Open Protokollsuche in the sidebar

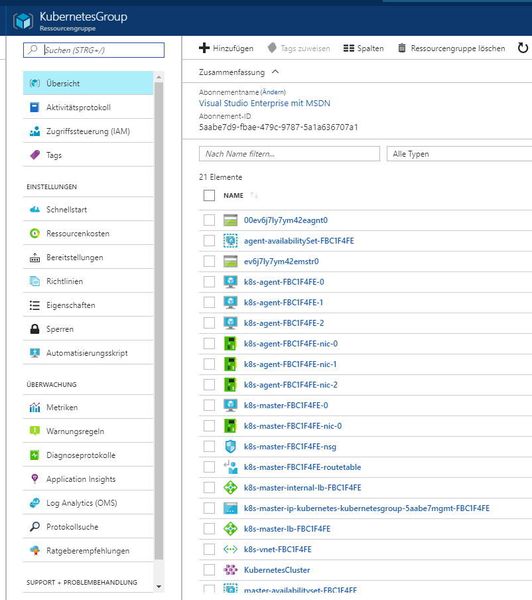tap(88, 527)
